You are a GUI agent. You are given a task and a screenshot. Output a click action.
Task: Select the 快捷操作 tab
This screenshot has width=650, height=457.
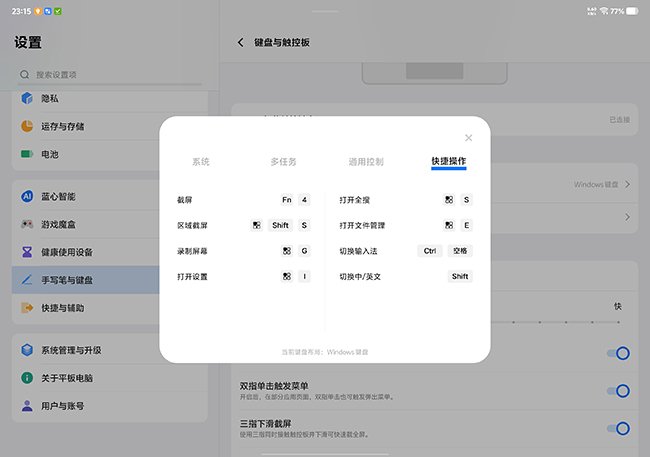click(448, 161)
